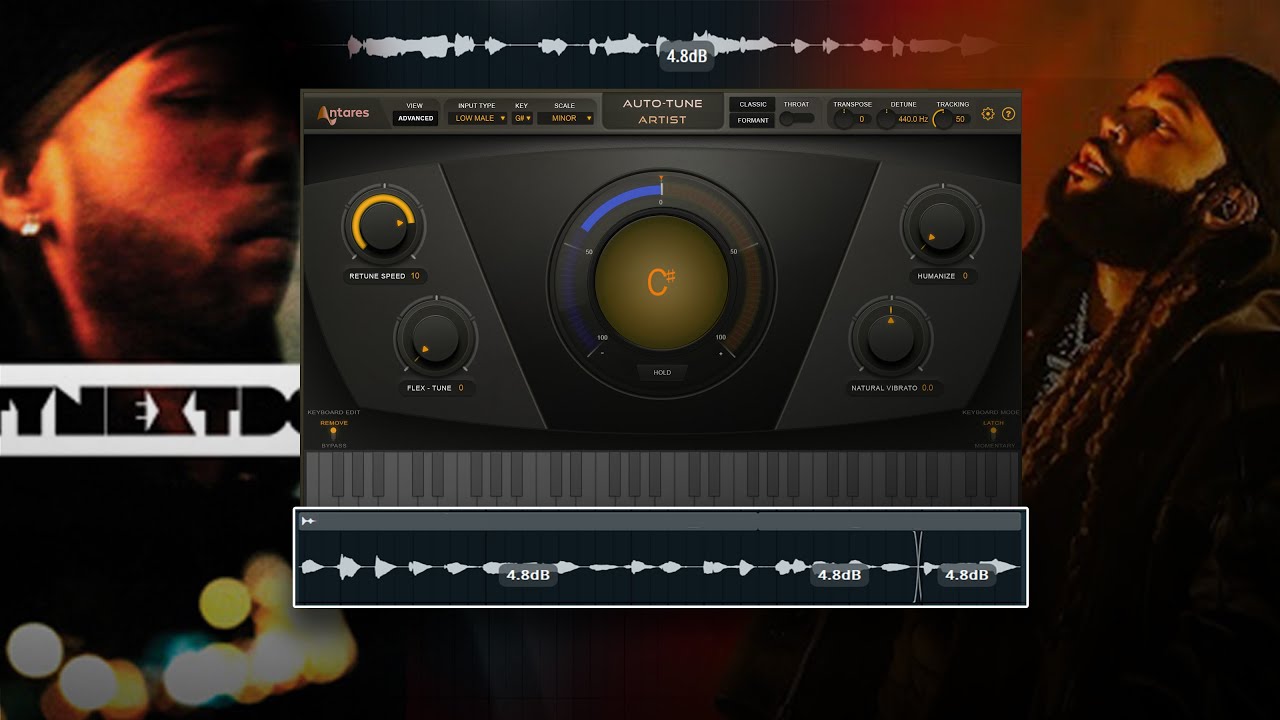Image resolution: width=1280 pixels, height=720 pixels.
Task: Open the Scale Minor dropdown
Action: [565, 118]
